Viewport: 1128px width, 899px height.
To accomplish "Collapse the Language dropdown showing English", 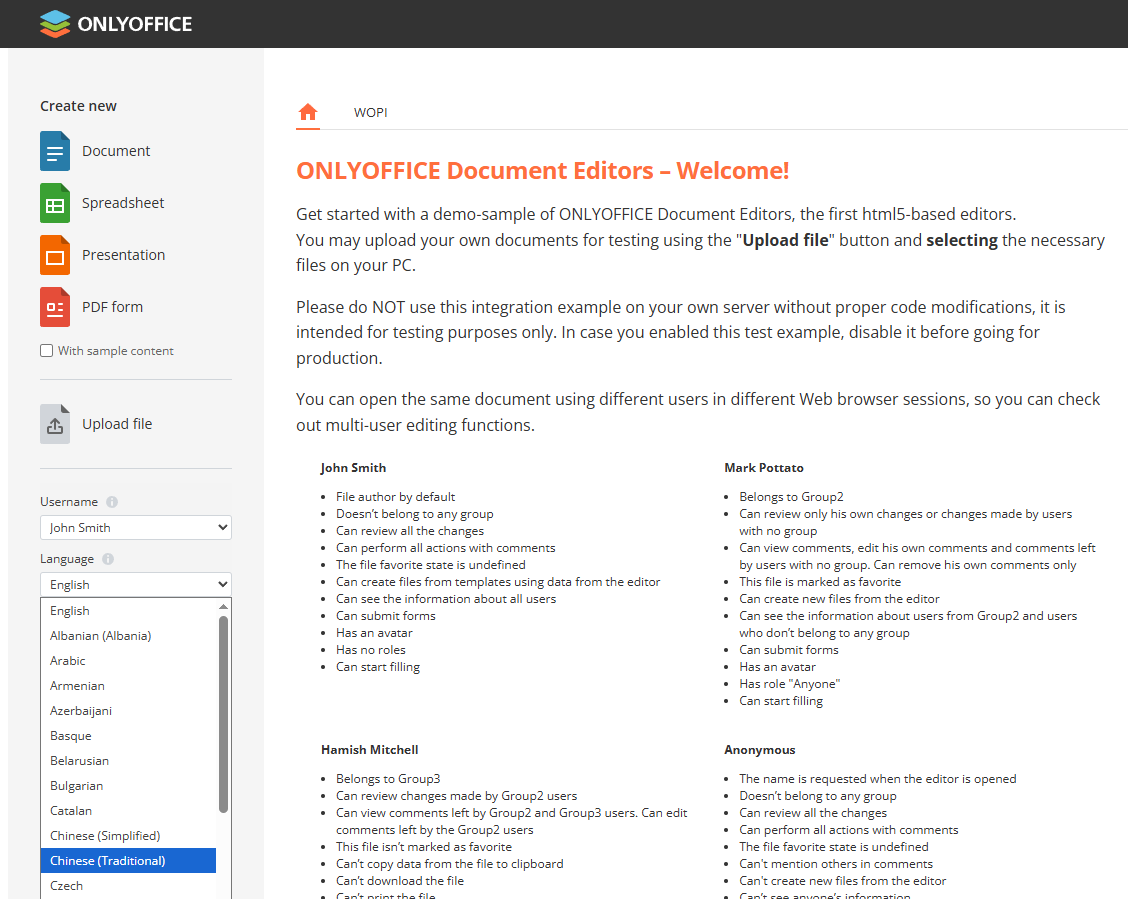I will coord(135,585).
